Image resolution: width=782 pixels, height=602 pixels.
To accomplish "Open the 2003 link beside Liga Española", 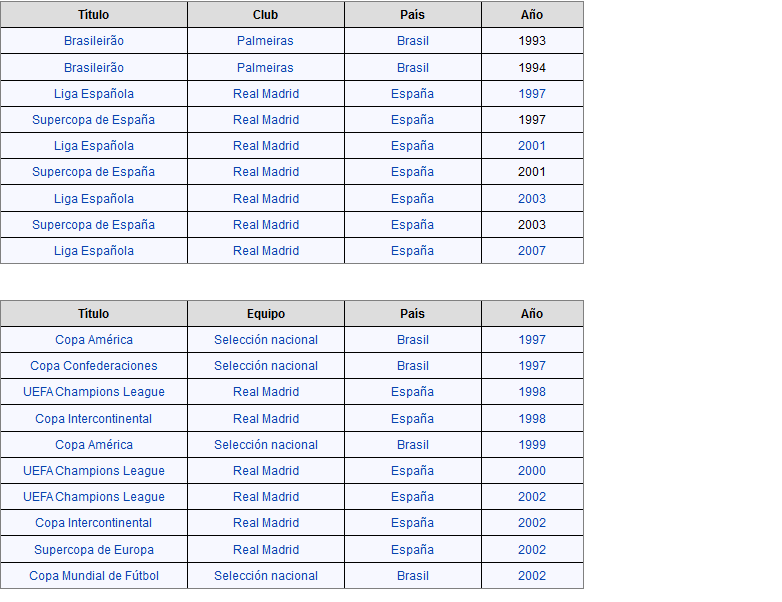I will [532, 199].
